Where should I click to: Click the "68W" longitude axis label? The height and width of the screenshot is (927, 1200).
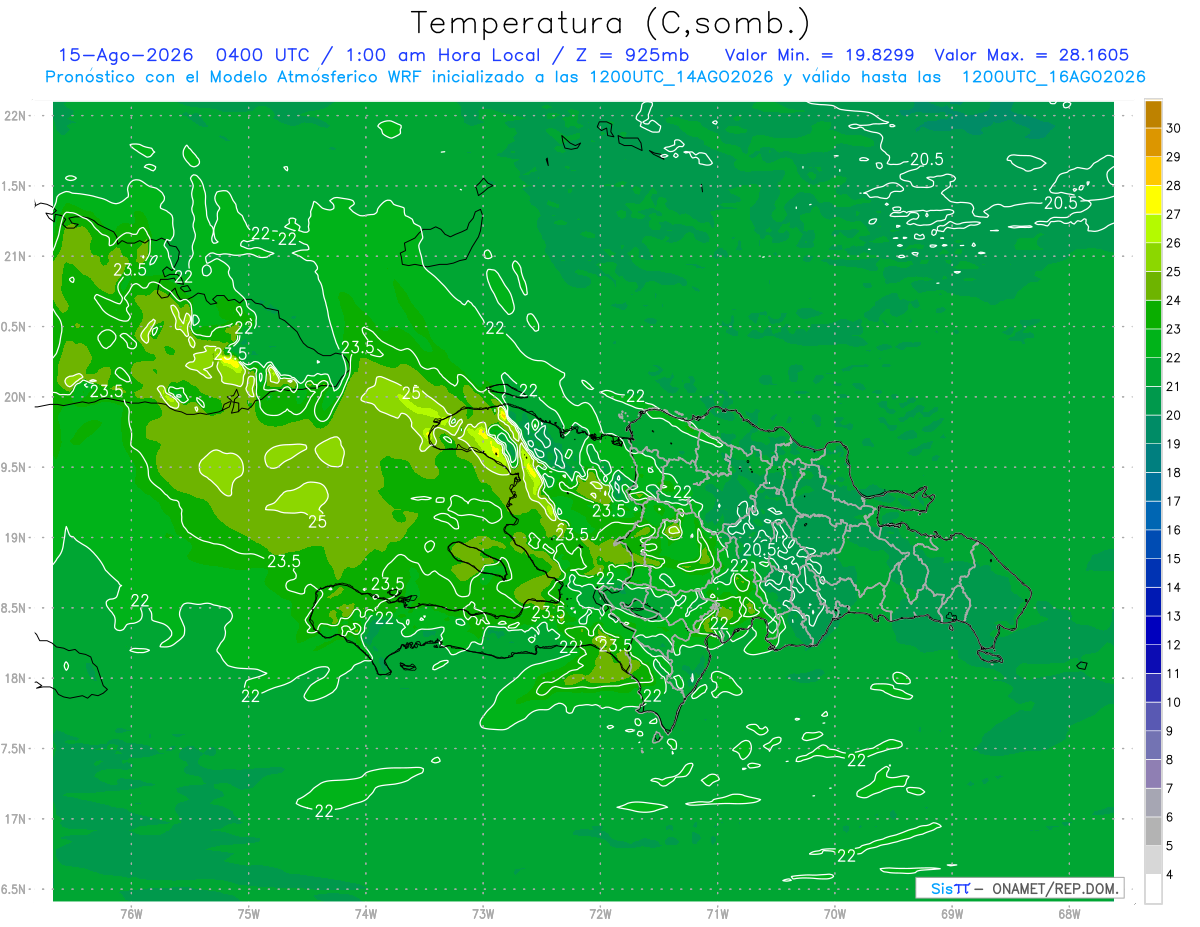click(x=1069, y=914)
